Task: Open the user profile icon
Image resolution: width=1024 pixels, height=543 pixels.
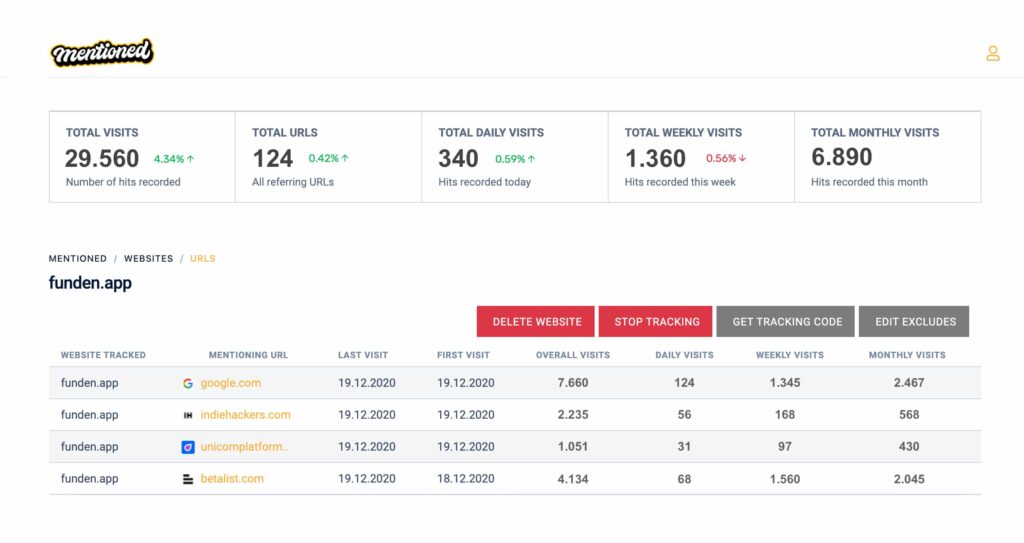Action: pyautogui.click(x=993, y=53)
